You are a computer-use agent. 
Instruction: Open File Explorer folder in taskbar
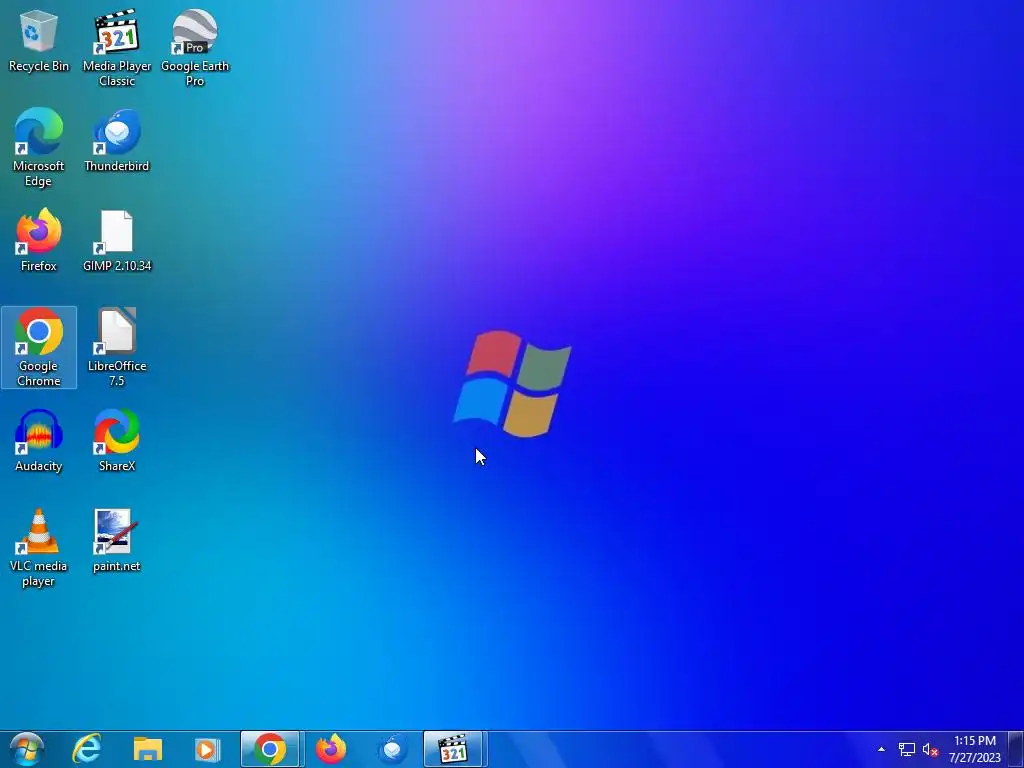148,749
